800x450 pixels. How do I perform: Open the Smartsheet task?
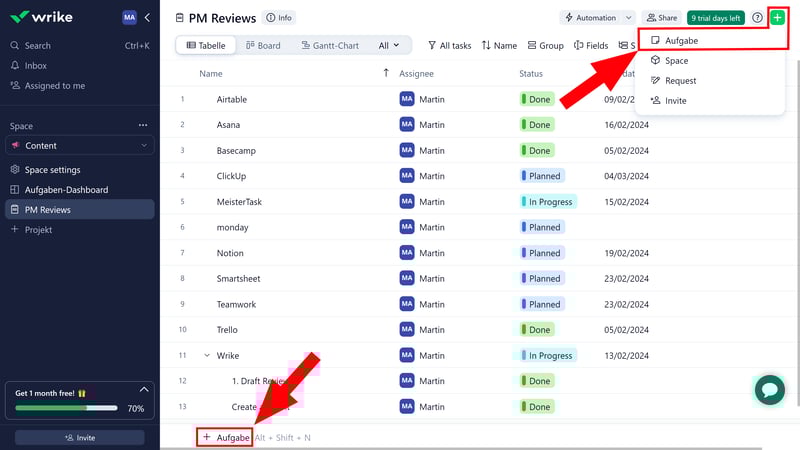click(238, 279)
